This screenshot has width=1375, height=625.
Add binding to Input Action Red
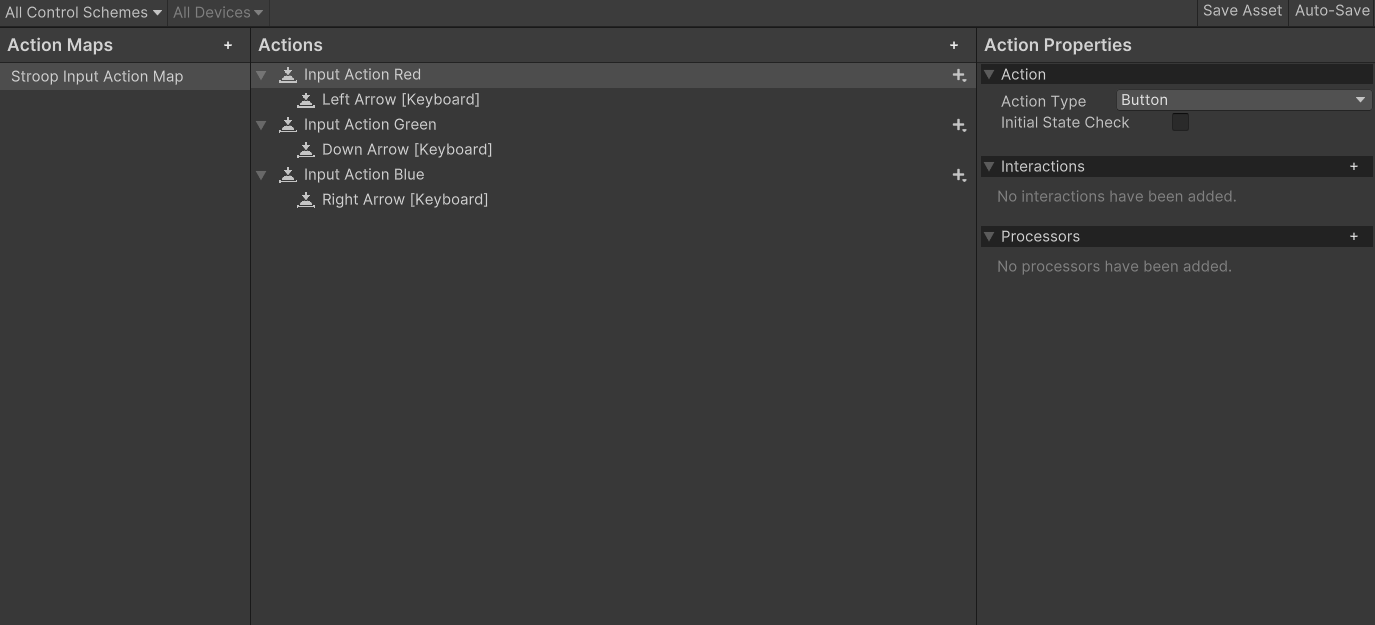(959, 75)
